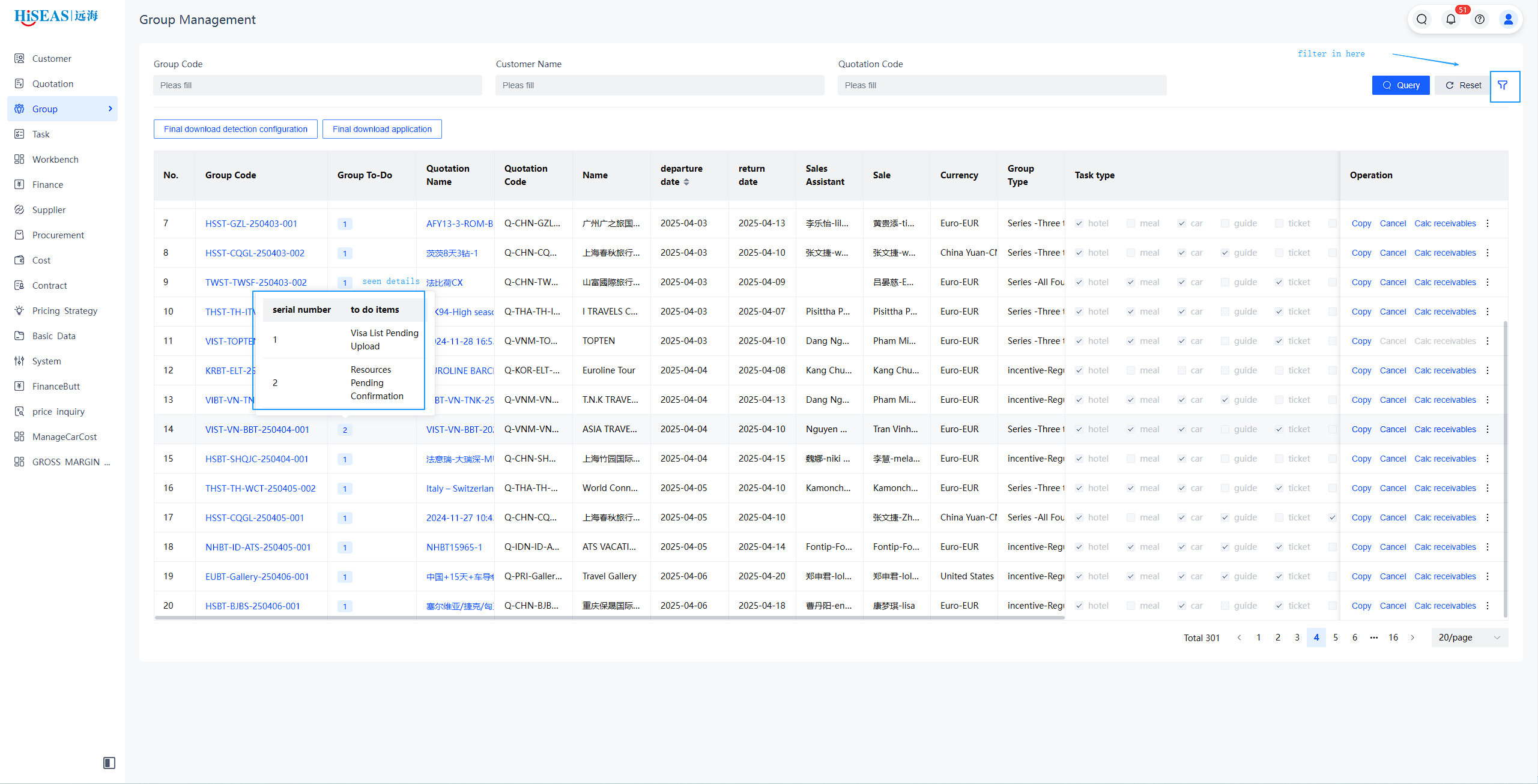
Task: Toggle guide checkbox in row 18
Action: (x=1225, y=547)
